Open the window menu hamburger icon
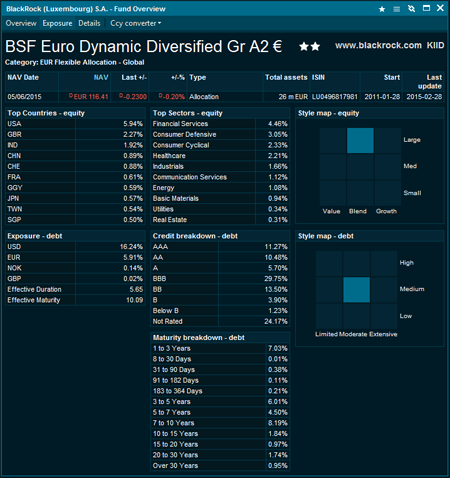450x478 pixels. [x=397, y=9]
